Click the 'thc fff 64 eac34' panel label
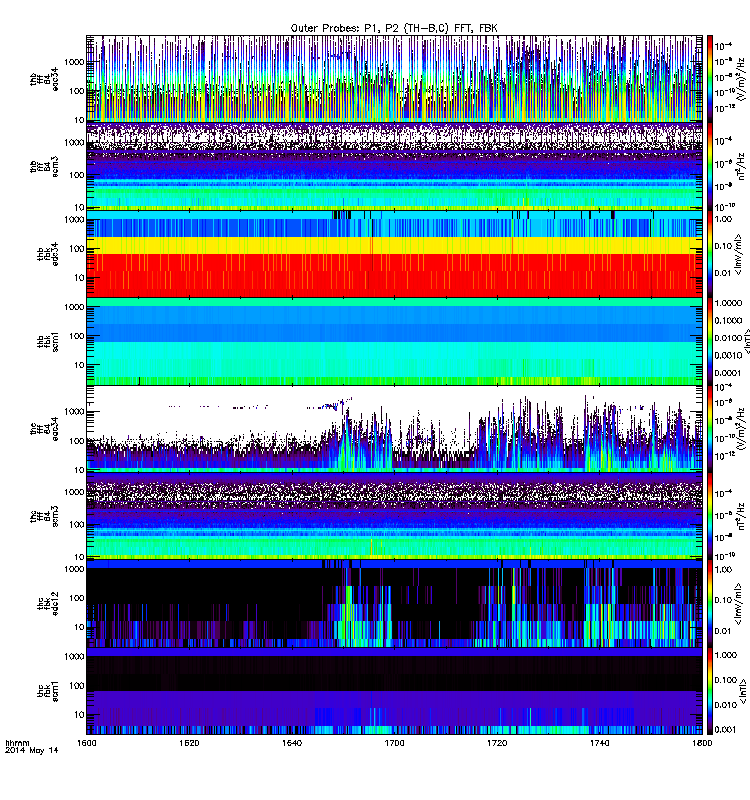750x800 pixels. 44,429
